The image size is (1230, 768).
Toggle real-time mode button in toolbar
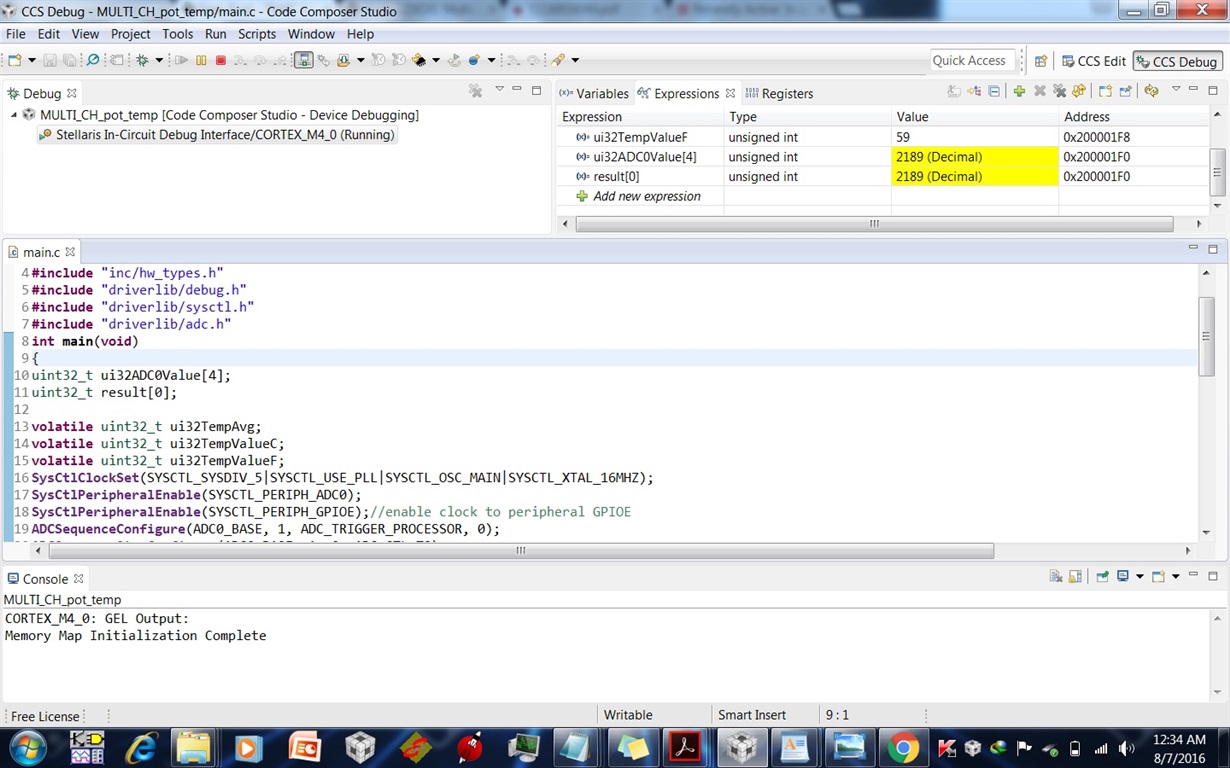303,60
